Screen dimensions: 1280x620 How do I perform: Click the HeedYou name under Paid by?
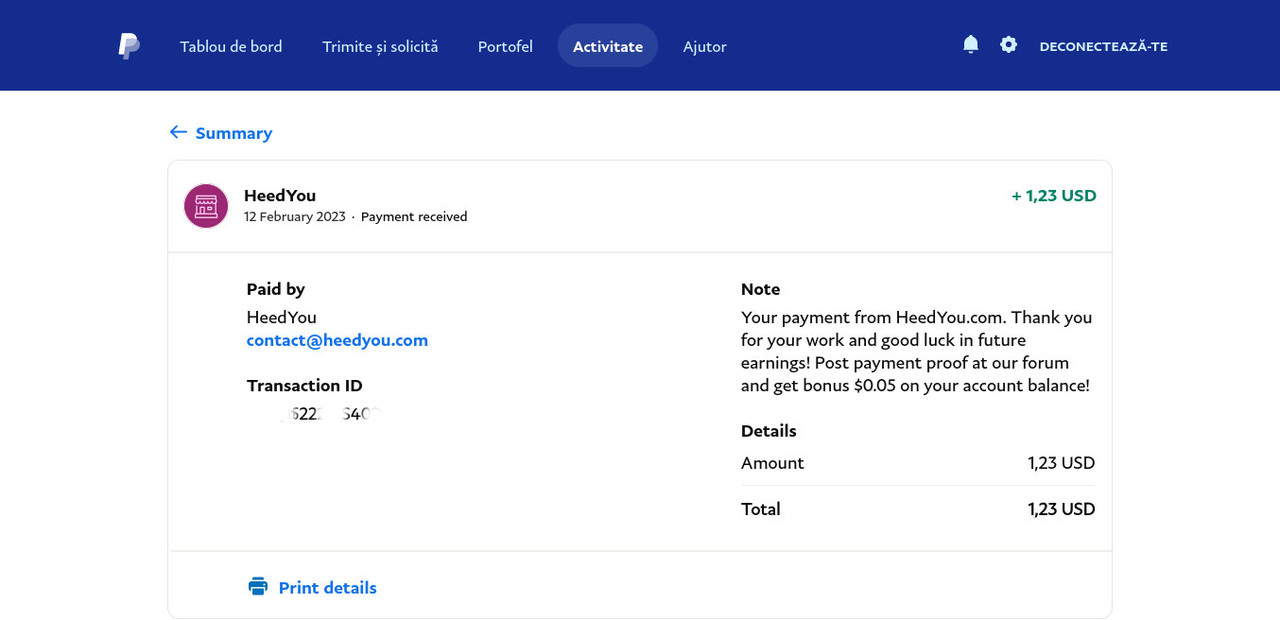click(x=282, y=317)
